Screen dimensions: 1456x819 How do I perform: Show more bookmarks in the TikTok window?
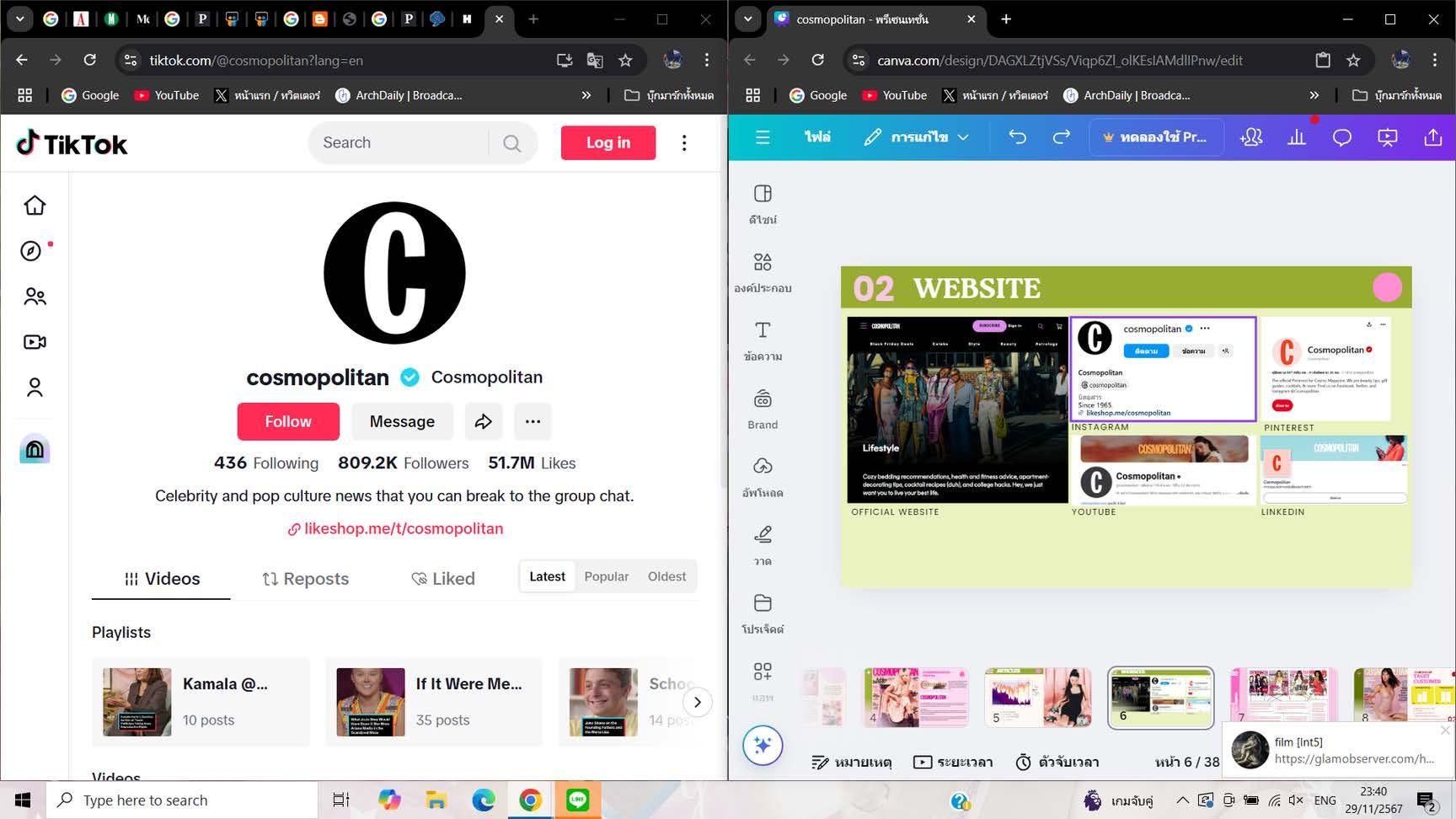coord(586,95)
